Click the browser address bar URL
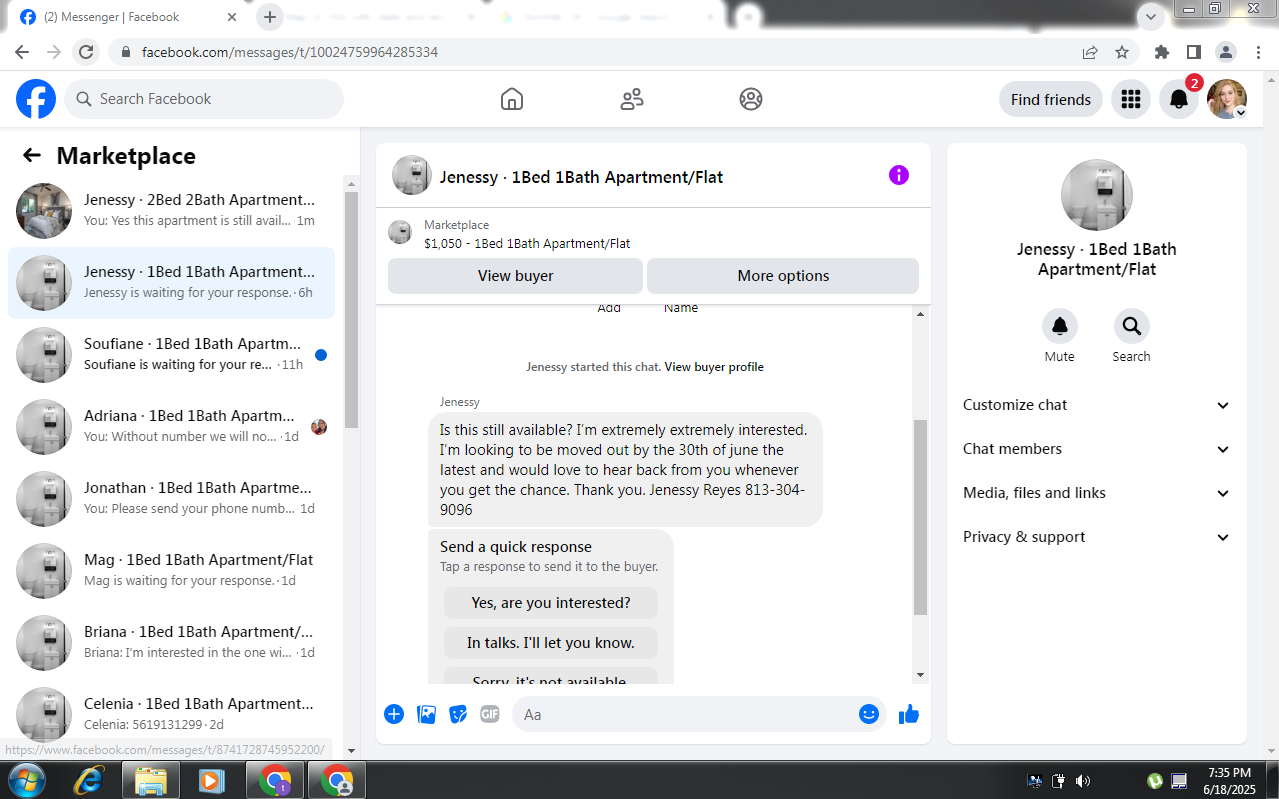 point(290,52)
